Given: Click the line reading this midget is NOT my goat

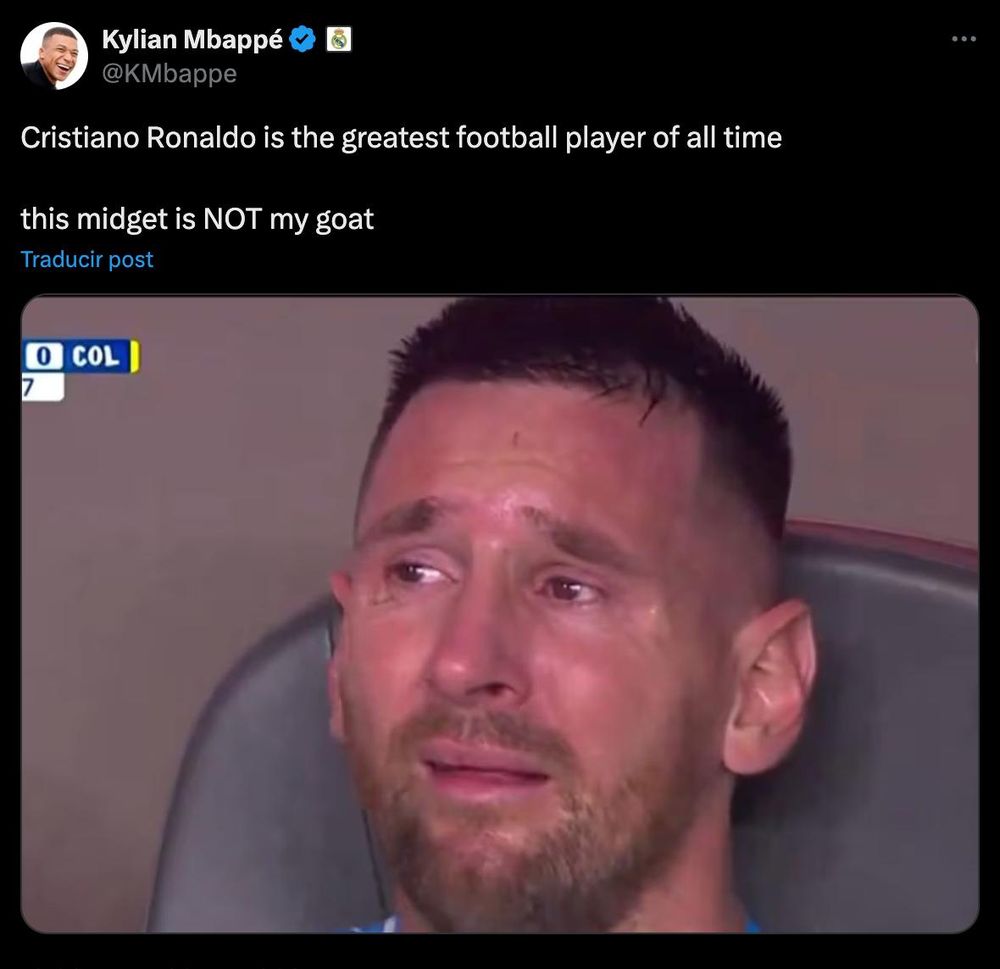Looking at the screenshot, I should click(x=198, y=218).
